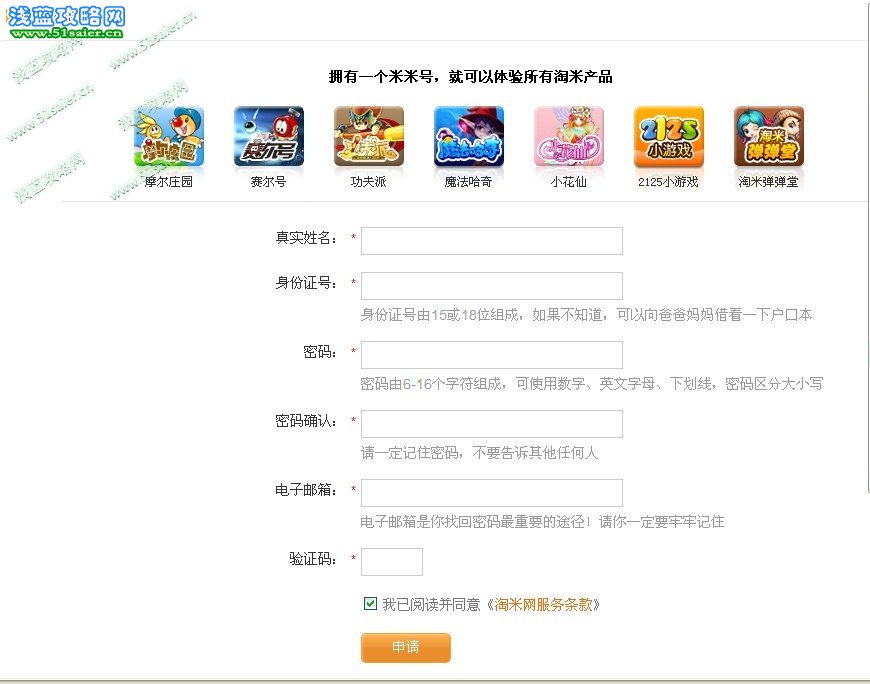Open the 小花仙 game icon
The image size is (870, 684).
pyautogui.click(x=569, y=136)
